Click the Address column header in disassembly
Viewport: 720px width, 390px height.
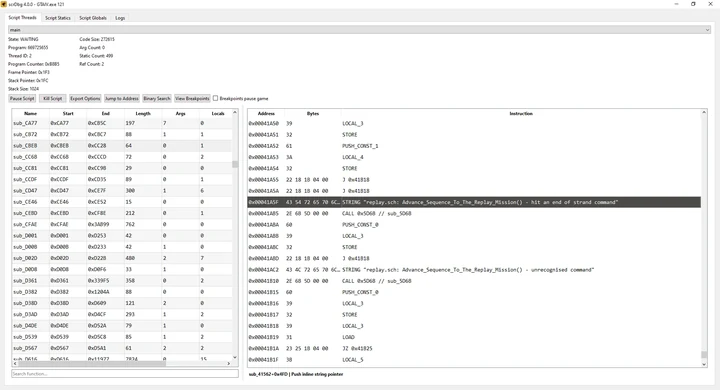(x=266, y=113)
